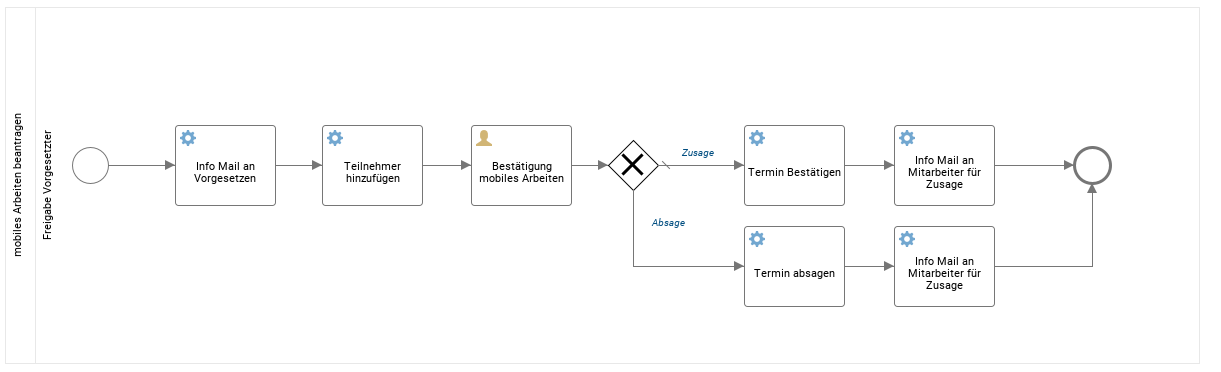Click the gear icon on Teilnehmer hinzufügen task
The image size is (1221, 372).
(x=335, y=138)
